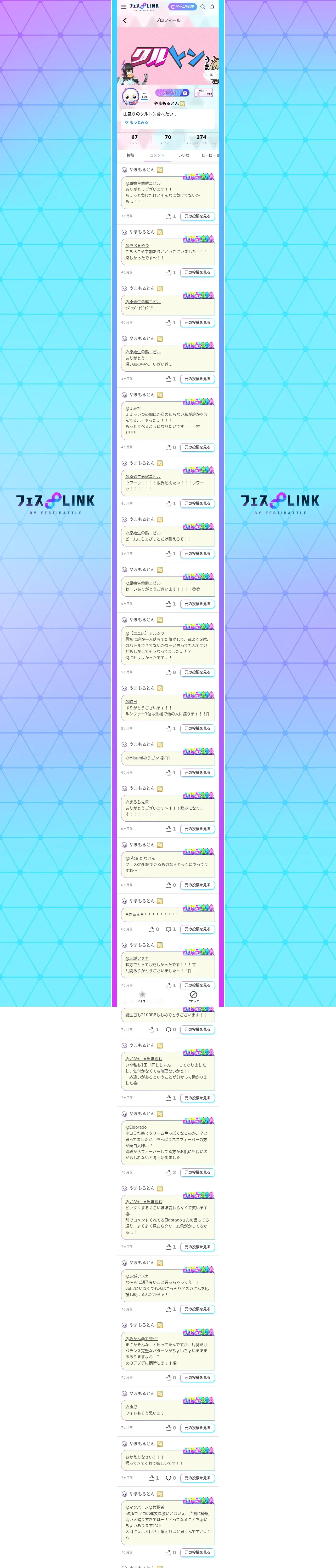Like the 深い森の中へ comment
Screen dimensions: 336x1568
pyautogui.click(x=168, y=379)
